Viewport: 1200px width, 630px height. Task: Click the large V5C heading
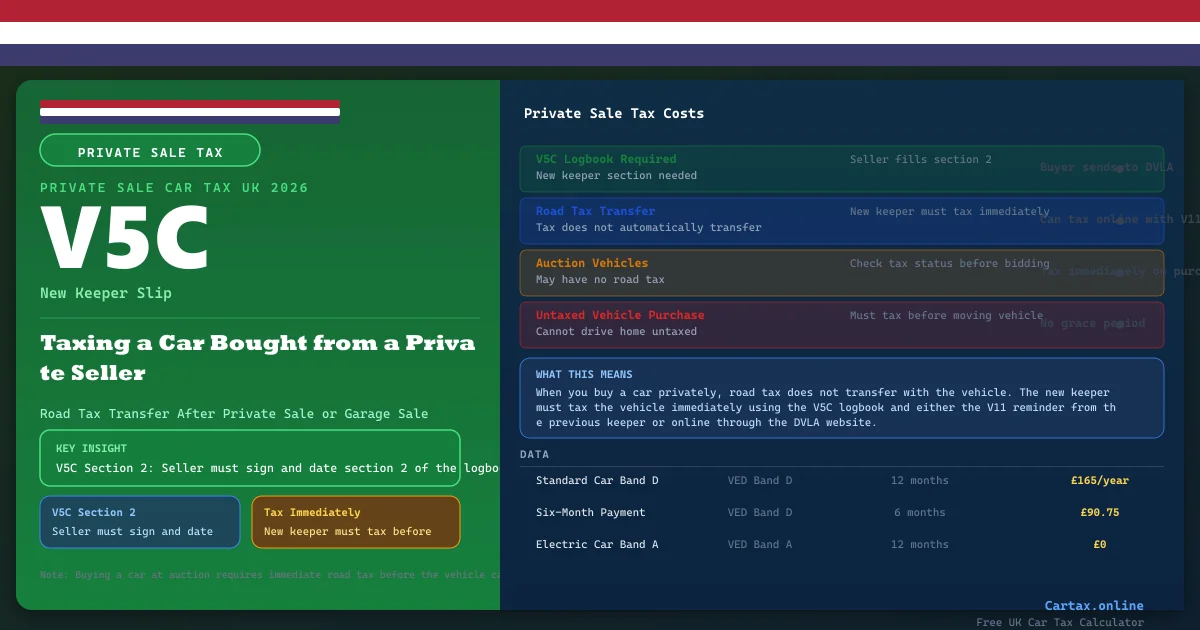click(125, 240)
